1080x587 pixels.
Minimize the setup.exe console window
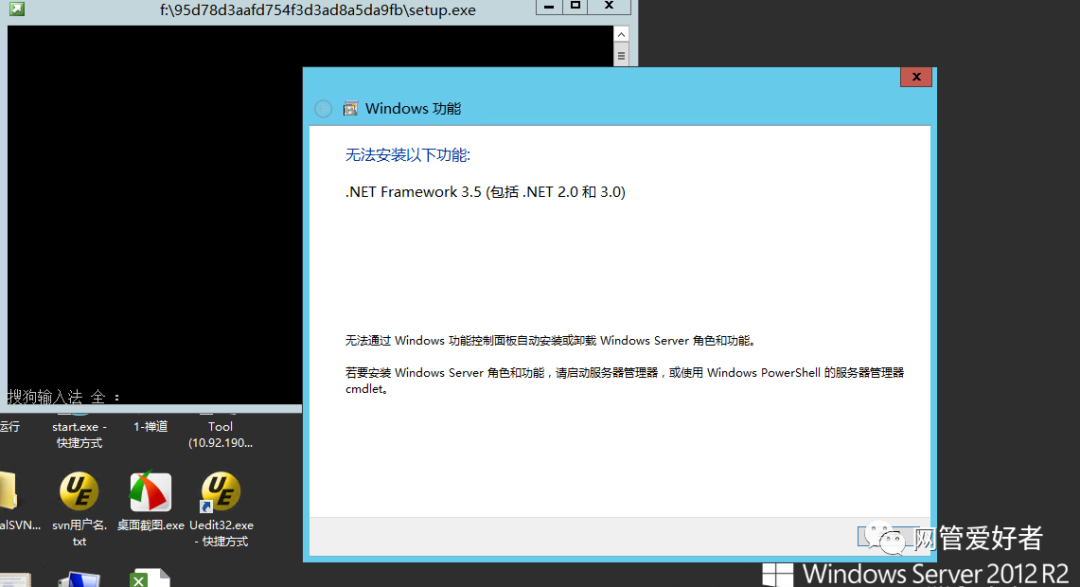(548, 6)
